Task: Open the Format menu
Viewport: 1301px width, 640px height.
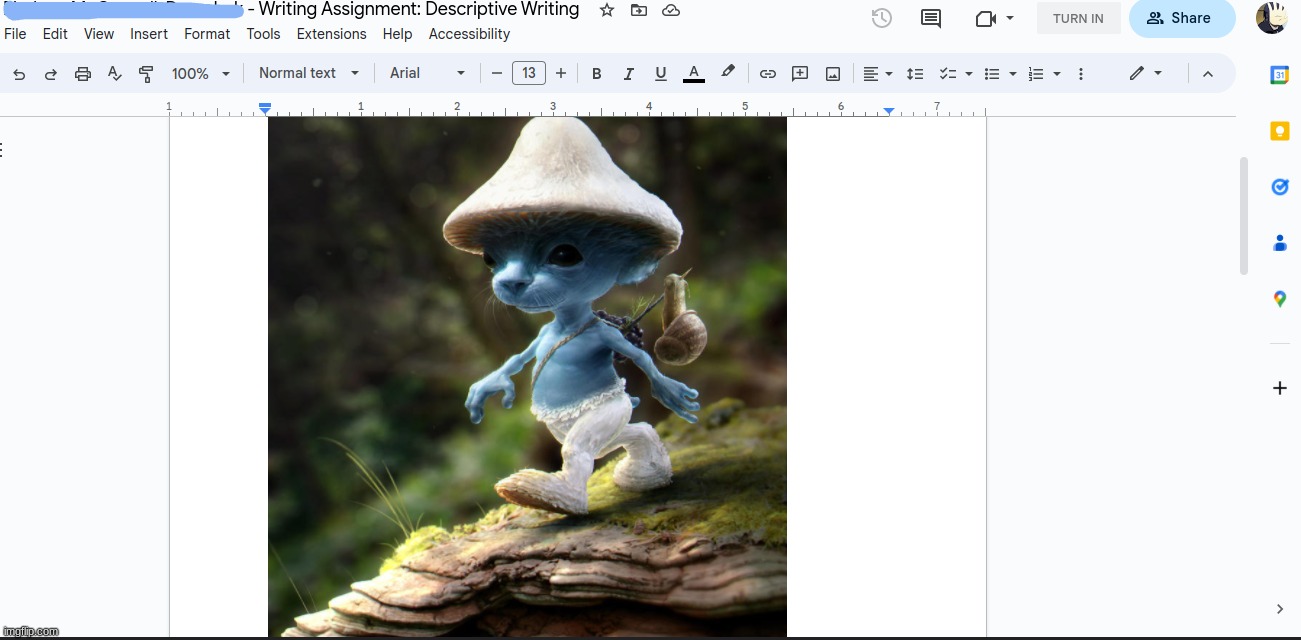Action: pyautogui.click(x=207, y=34)
